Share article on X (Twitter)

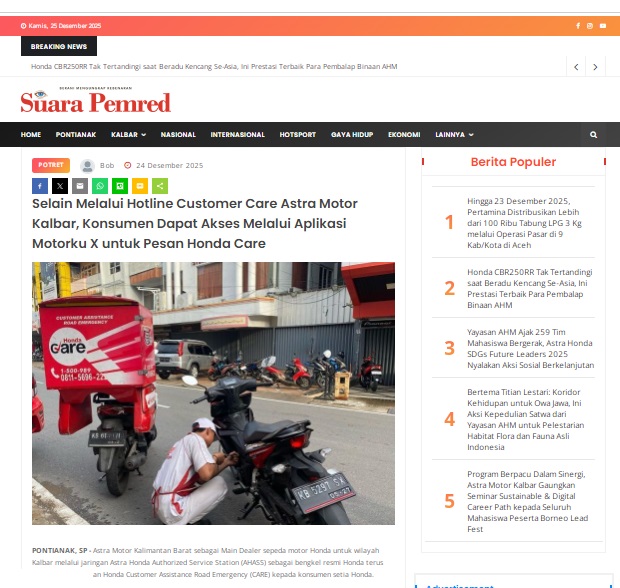click(x=60, y=186)
